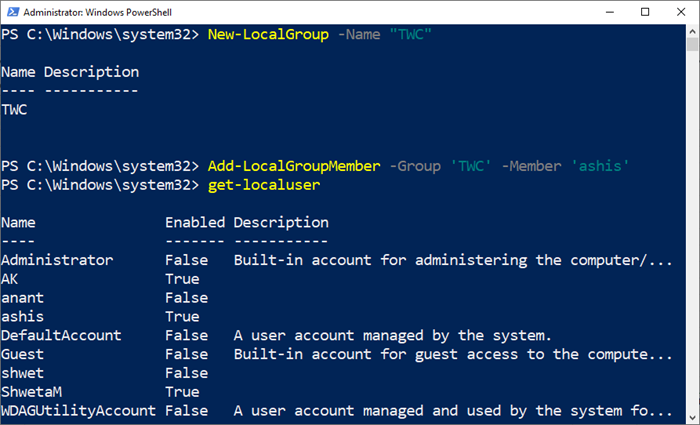Image resolution: width=700 pixels, height=425 pixels.
Task: Click the title bar text 'Administrator: Windows PowerShell'
Action: click(x=97, y=12)
